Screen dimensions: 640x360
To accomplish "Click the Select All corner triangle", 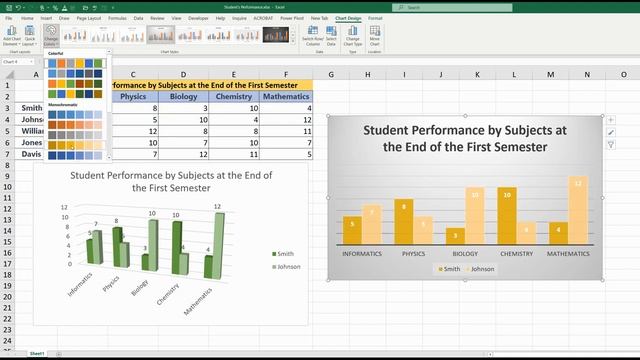I will [x=9, y=75].
